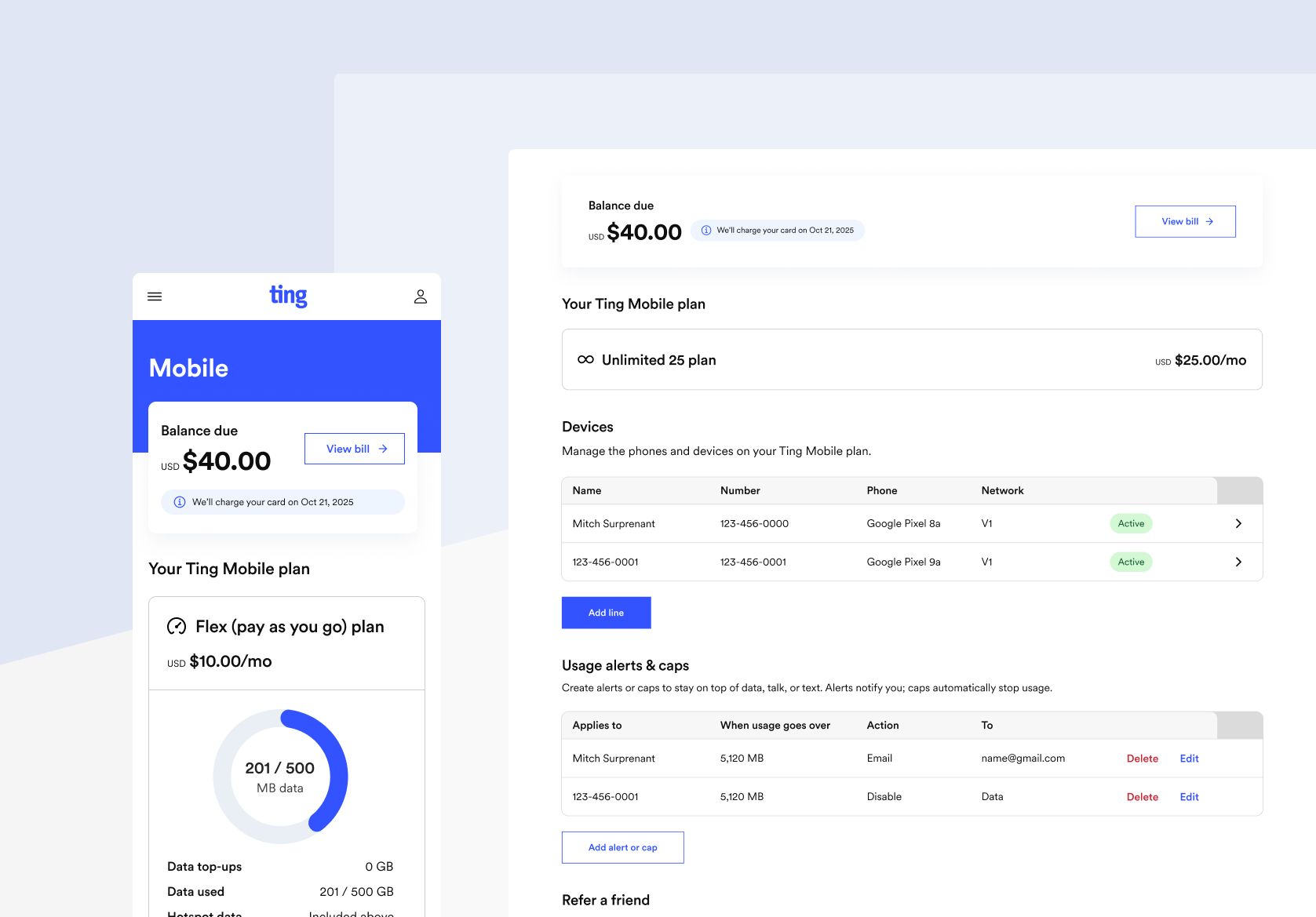The image size is (1316, 917).
Task: Edit the 123-456-0001 data cap
Action: click(x=1189, y=797)
